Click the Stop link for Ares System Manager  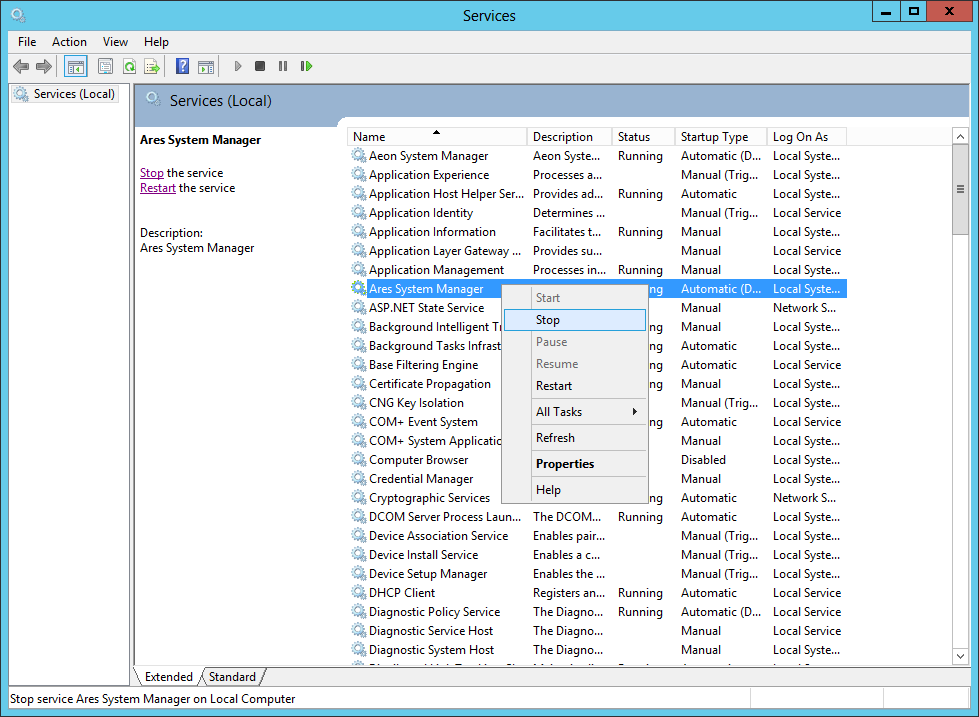(x=151, y=172)
